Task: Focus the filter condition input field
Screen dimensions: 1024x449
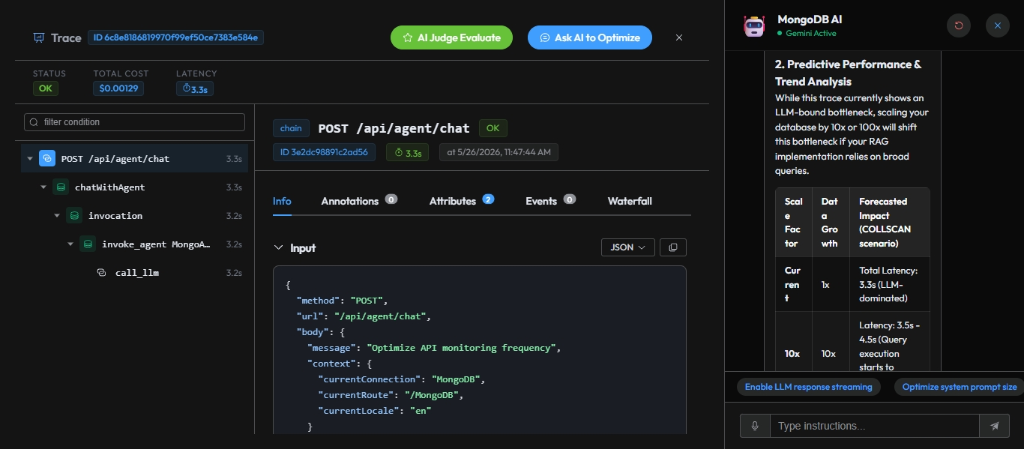Action: 135,122
